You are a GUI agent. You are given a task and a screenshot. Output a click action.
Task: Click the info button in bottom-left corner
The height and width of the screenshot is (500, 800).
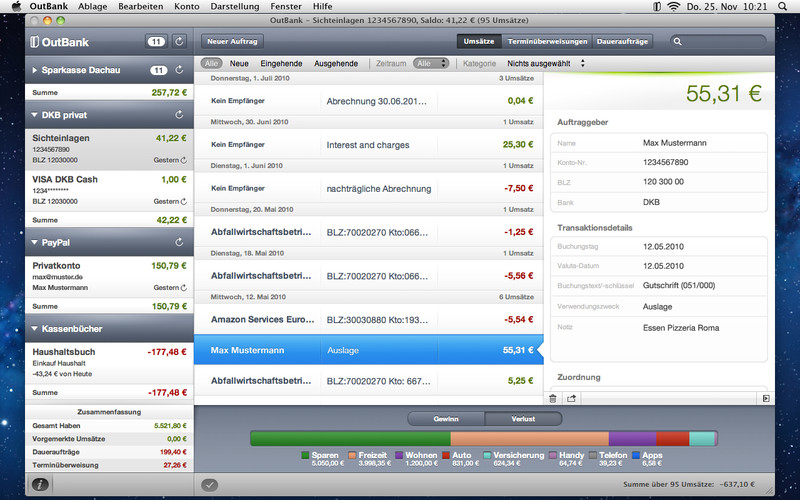pos(40,484)
